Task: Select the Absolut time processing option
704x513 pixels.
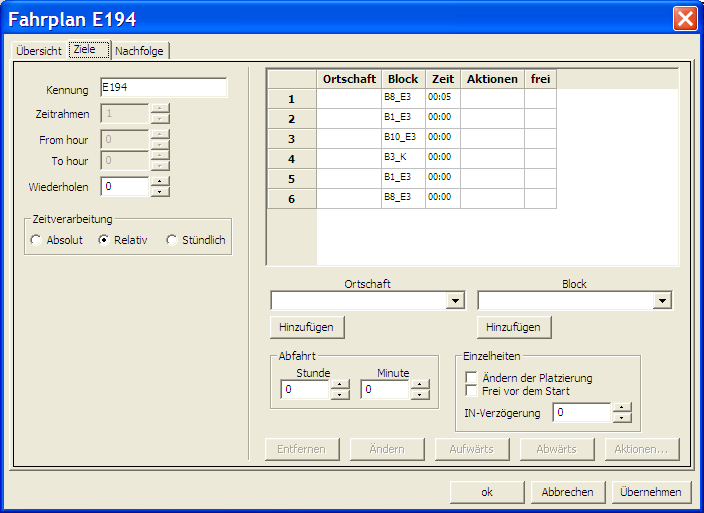Action: [x=37, y=240]
